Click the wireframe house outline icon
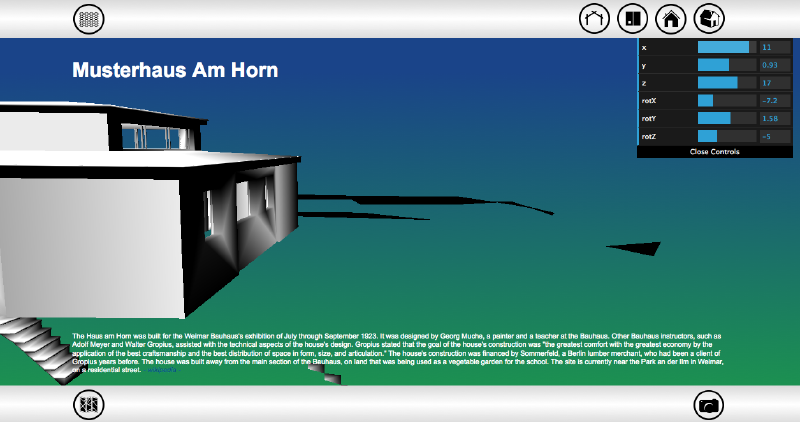The height and width of the screenshot is (422, 800). pos(594,19)
